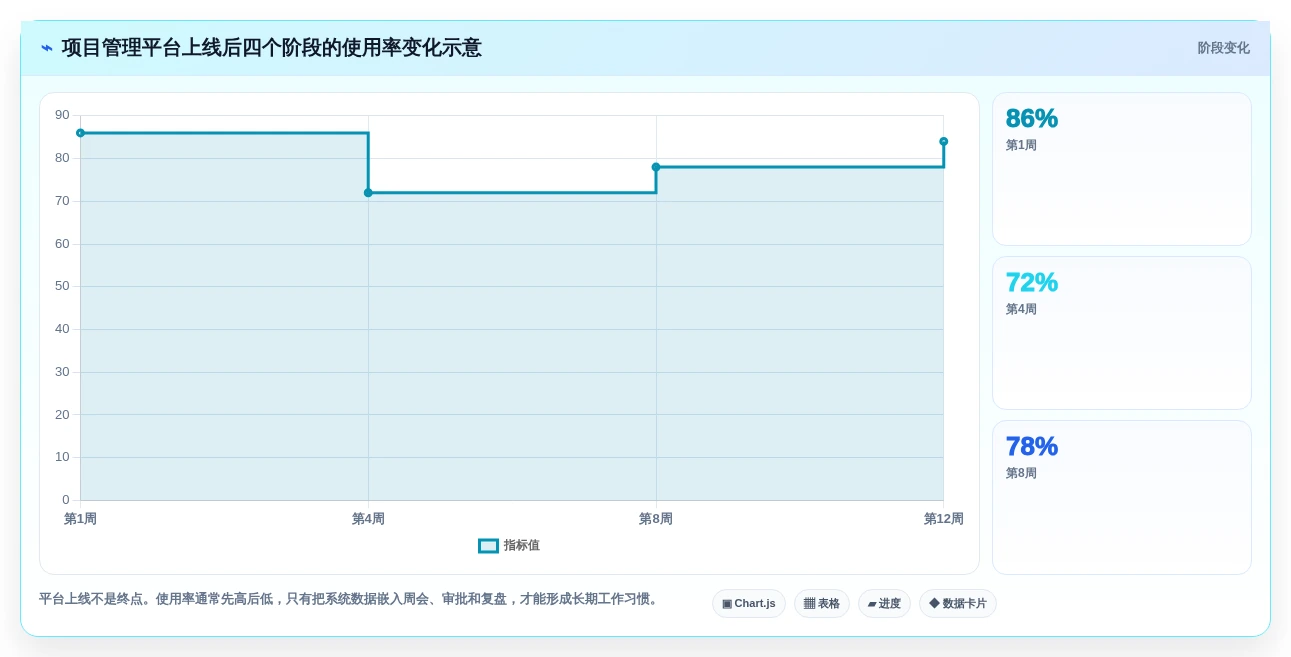This screenshot has height=657, width=1291.
Task: Click the chart data point at 第8周
Action: (x=656, y=167)
